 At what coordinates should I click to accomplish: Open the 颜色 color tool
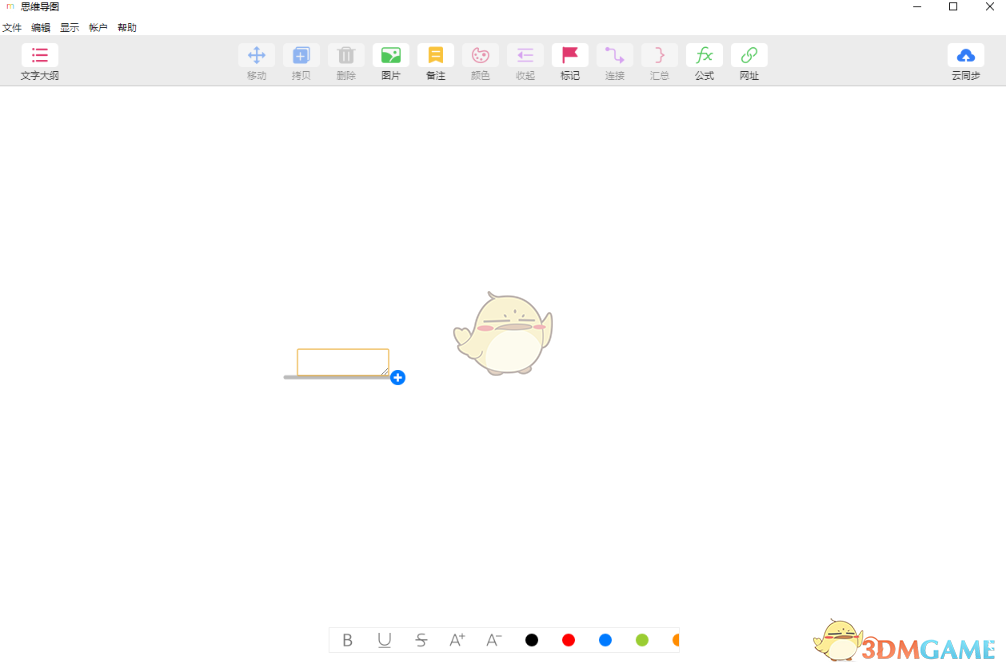pos(480,60)
